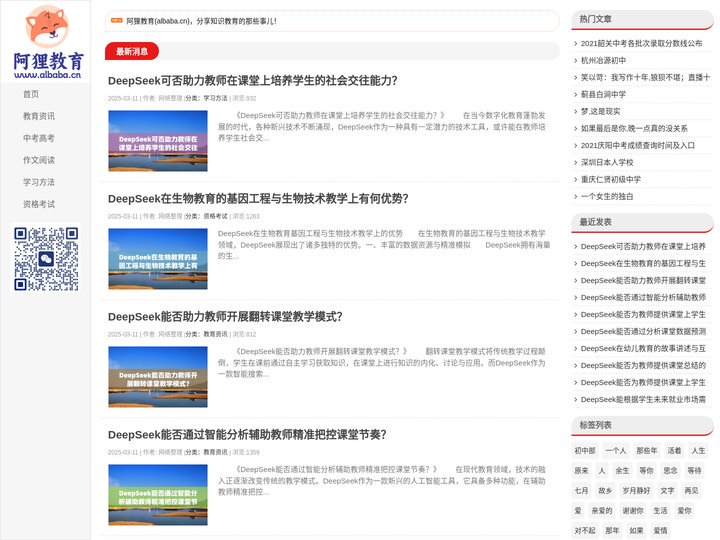720x540 pixels.
Task: Open hot article 梦,这是现实
Action: coord(601,112)
